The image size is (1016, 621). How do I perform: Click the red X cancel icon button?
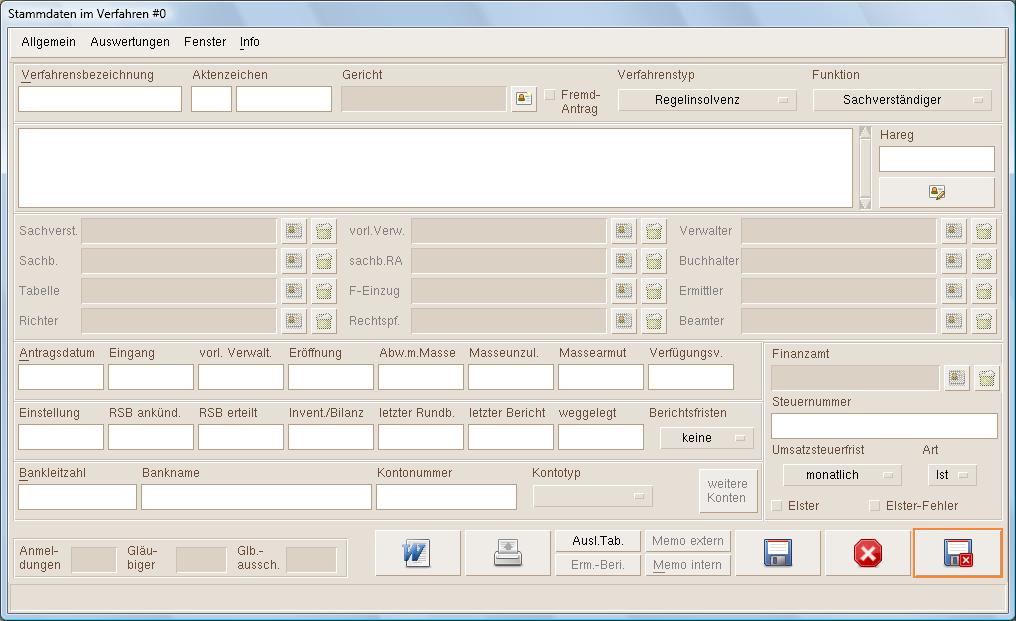868,553
